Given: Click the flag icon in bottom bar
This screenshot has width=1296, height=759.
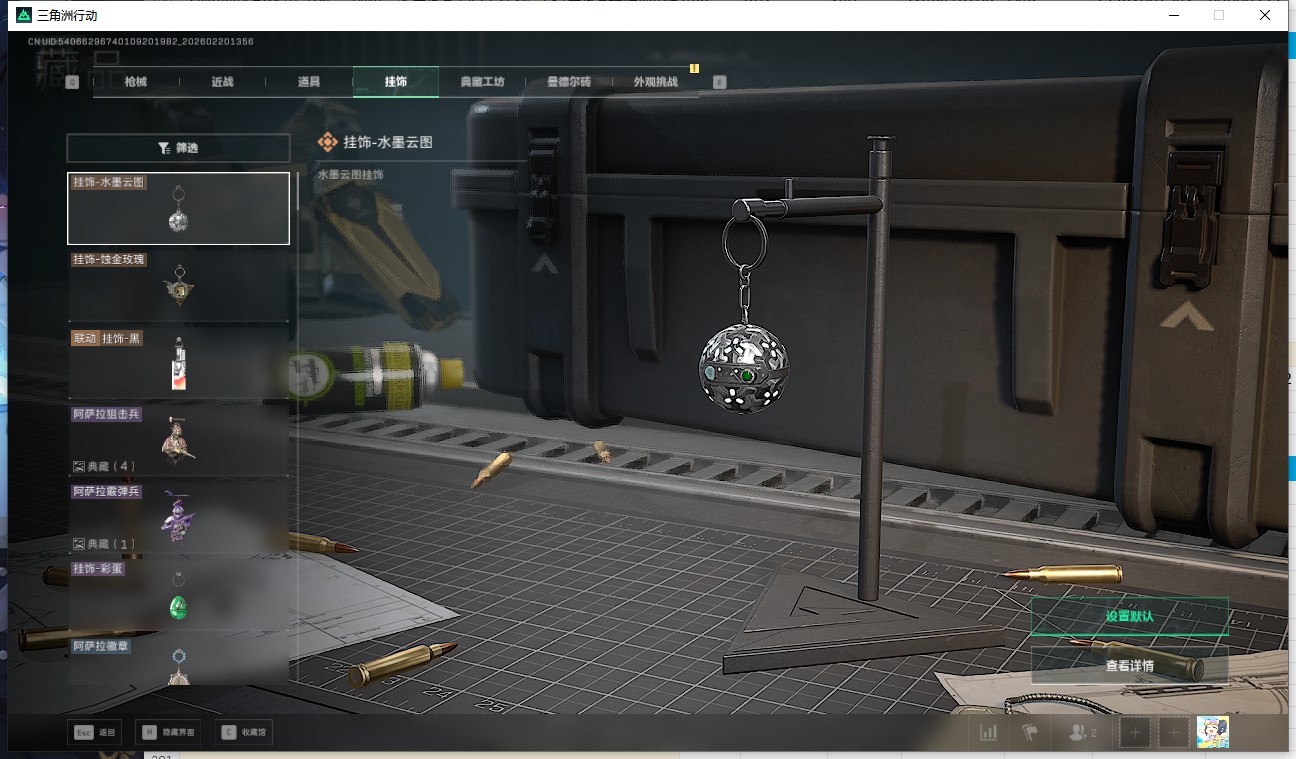Looking at the screenshot, I should (1030, 733).
